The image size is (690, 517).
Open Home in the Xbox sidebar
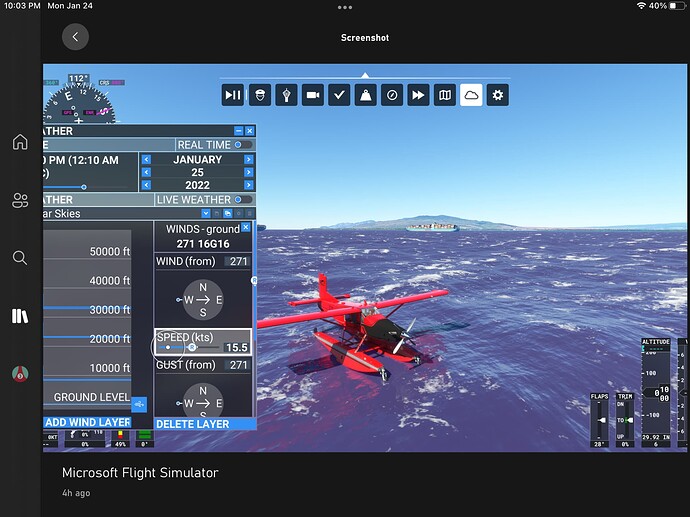20,142
